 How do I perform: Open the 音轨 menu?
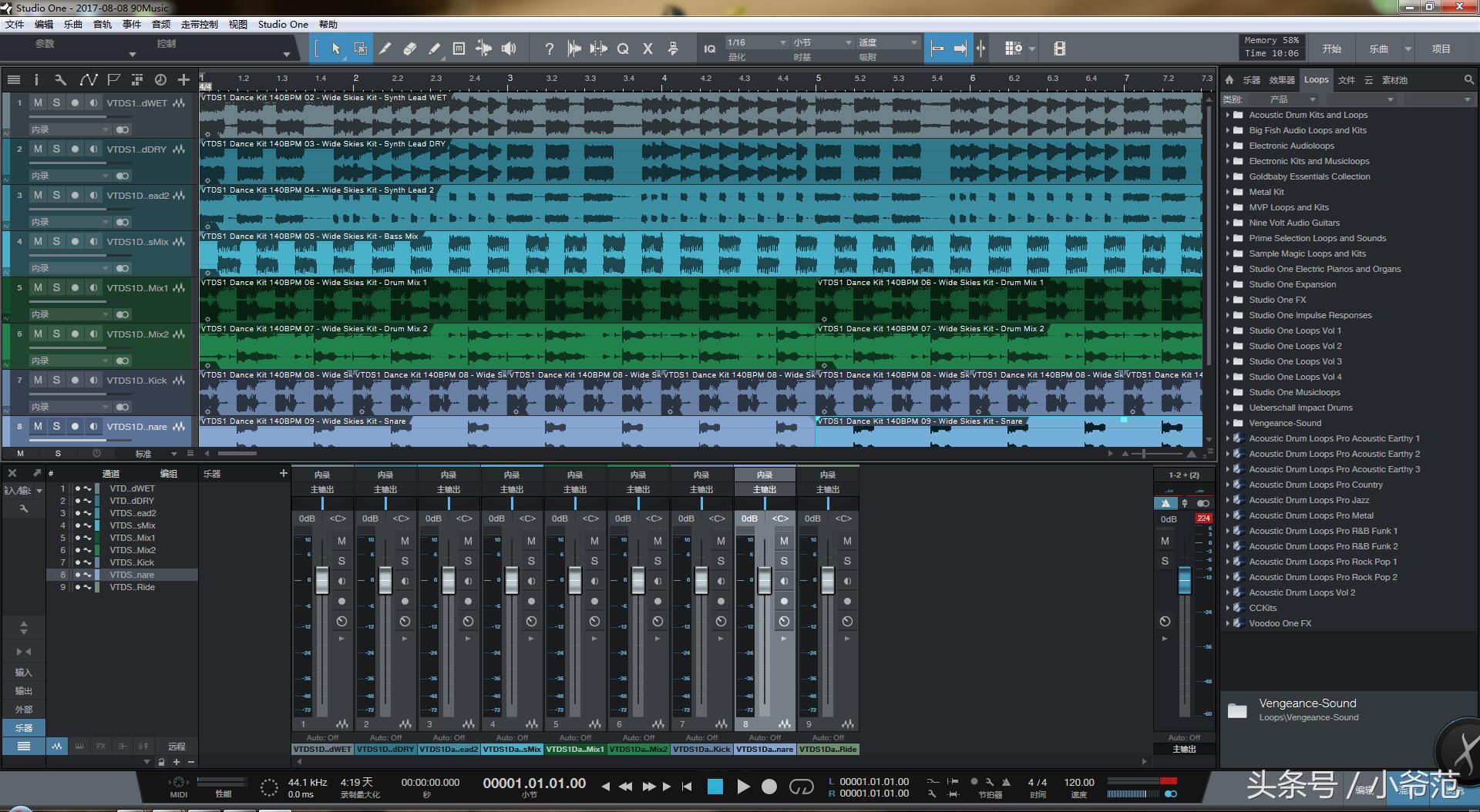[x=103, y=24]
